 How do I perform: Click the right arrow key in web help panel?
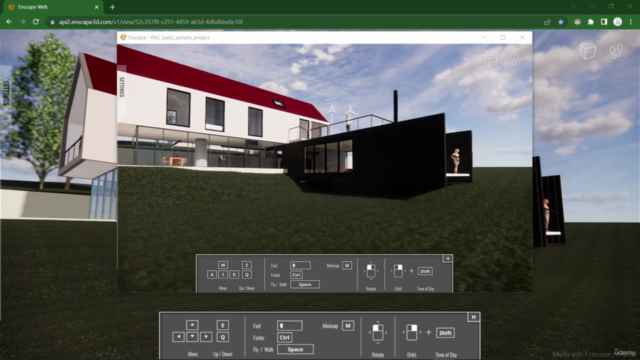(x=206, y=337)
